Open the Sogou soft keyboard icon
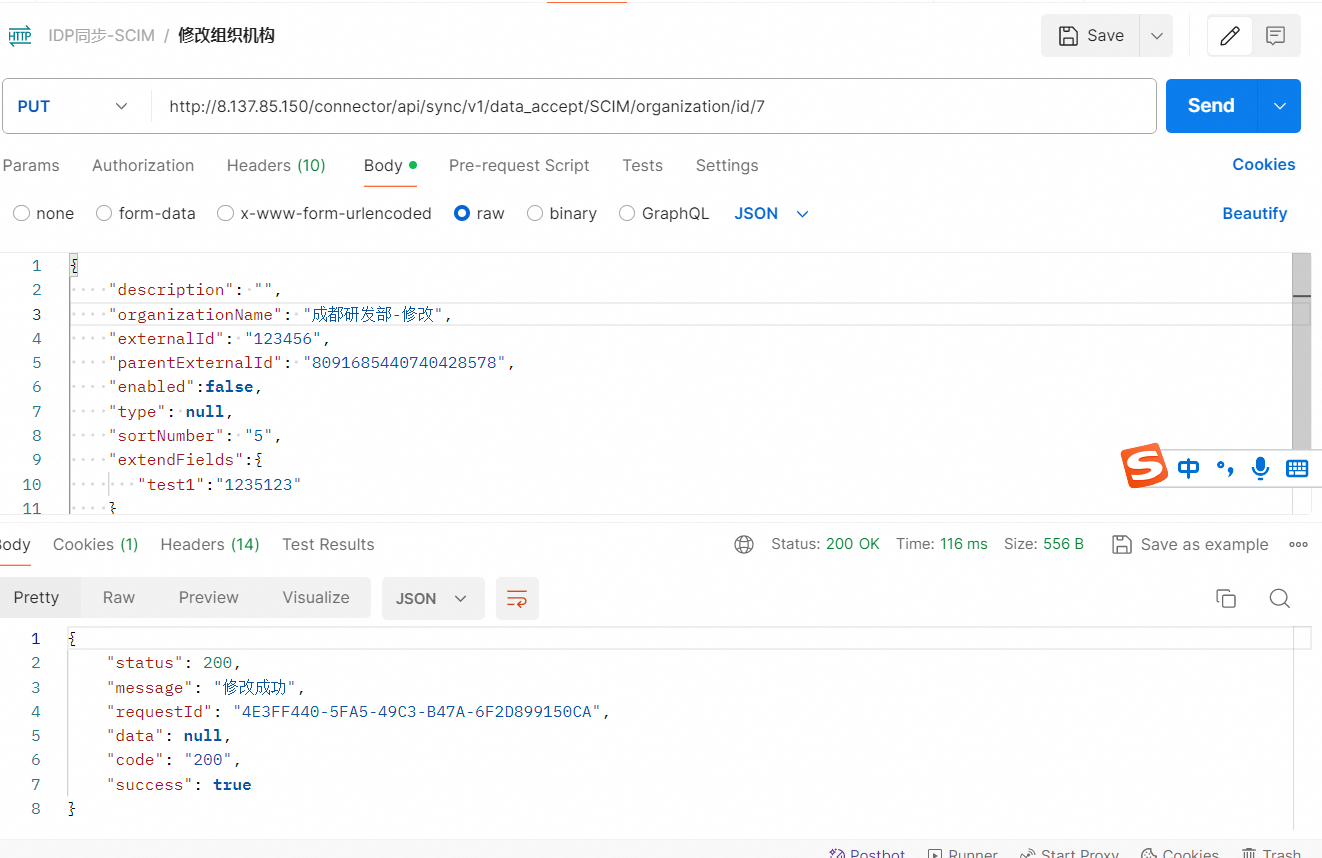1322x858 pixels. (x=1297, y=468)
